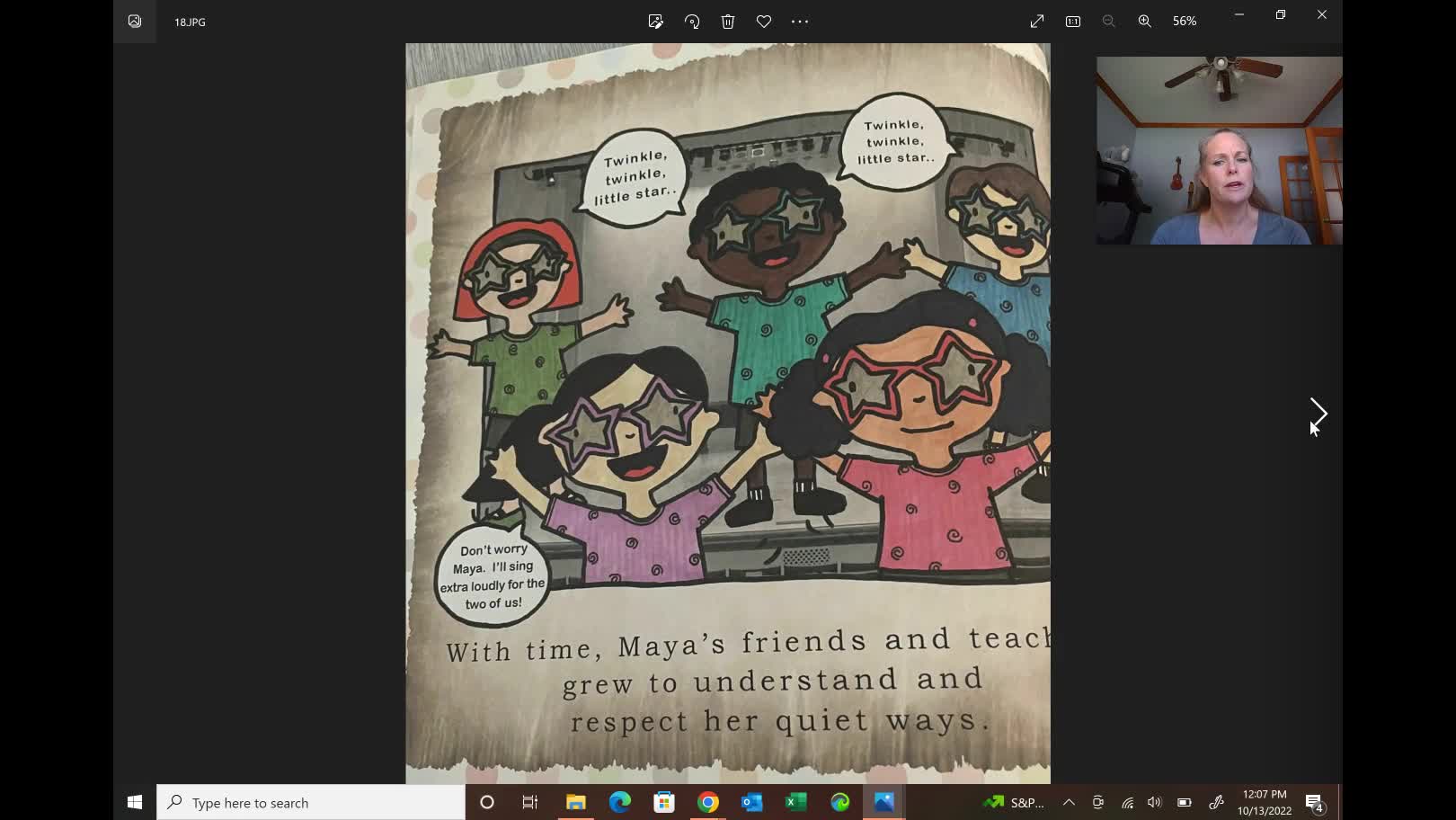Image resolution: width=1456 pixels, height=820 pixels.
Task: Open the See more ellipsis menu
Action: [x=800, y=22]
